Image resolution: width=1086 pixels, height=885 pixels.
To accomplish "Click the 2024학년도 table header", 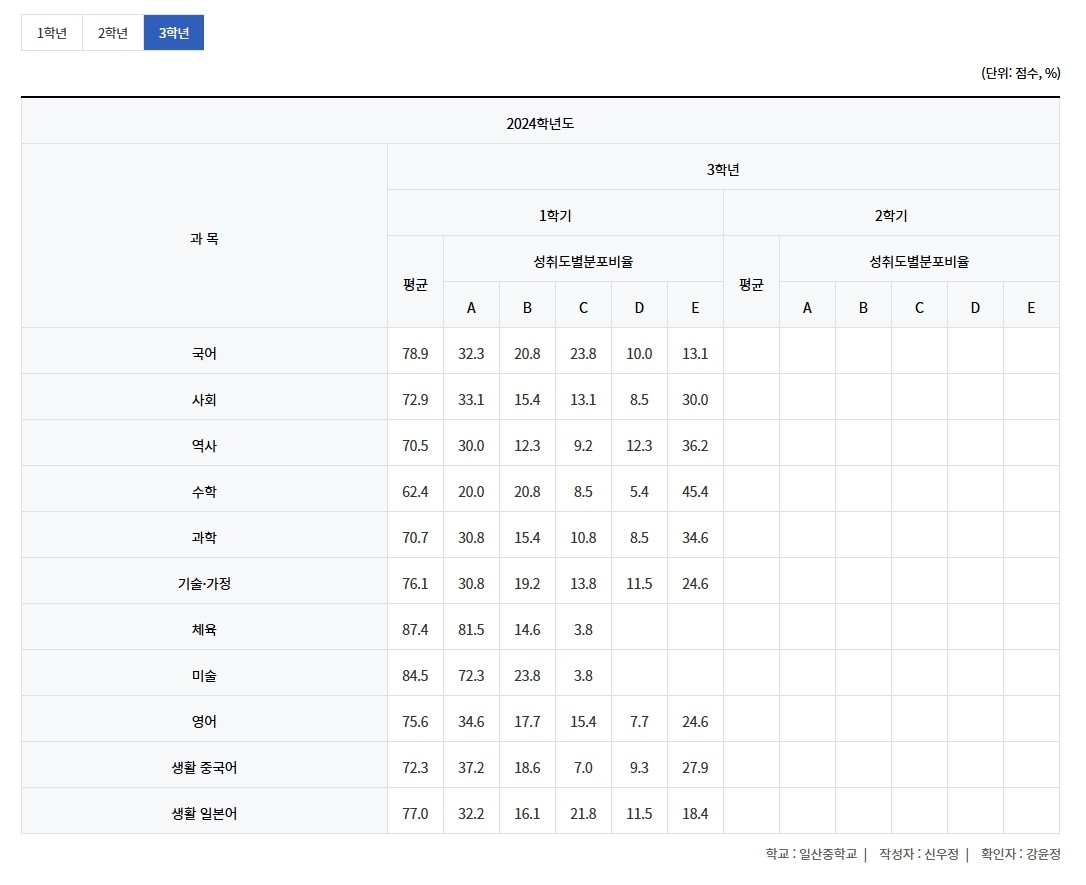I will click(x=540, y=124).
